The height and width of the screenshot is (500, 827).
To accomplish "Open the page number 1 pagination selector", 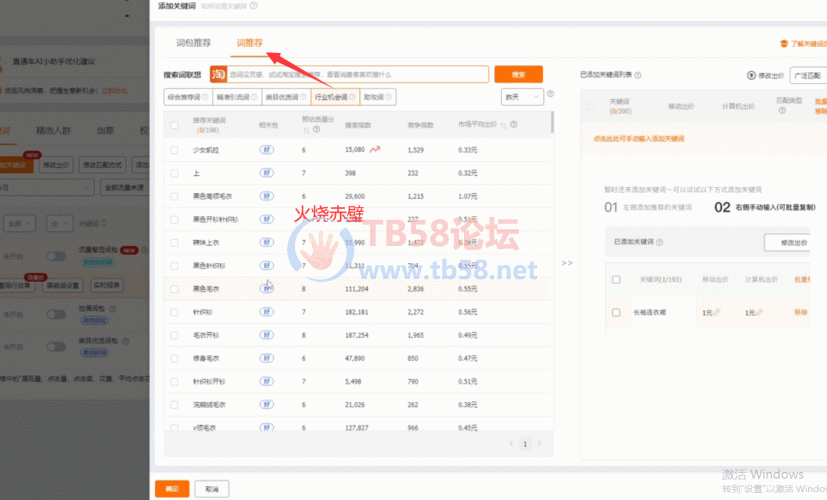I will pos(525,443).
